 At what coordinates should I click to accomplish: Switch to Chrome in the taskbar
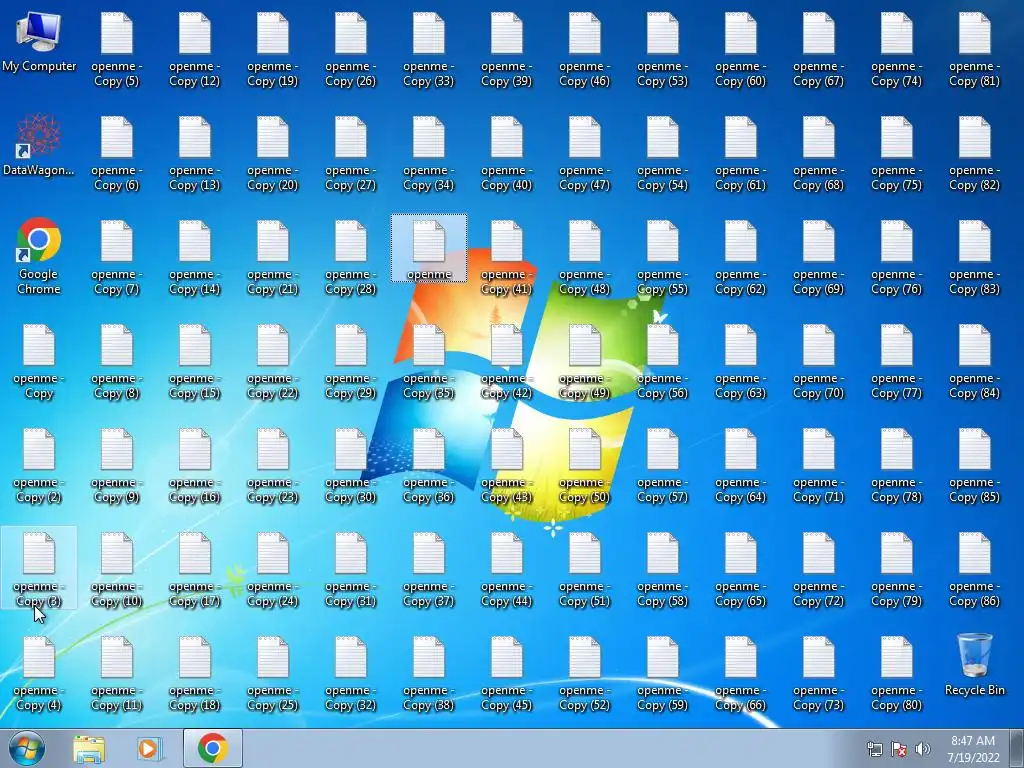213,748
